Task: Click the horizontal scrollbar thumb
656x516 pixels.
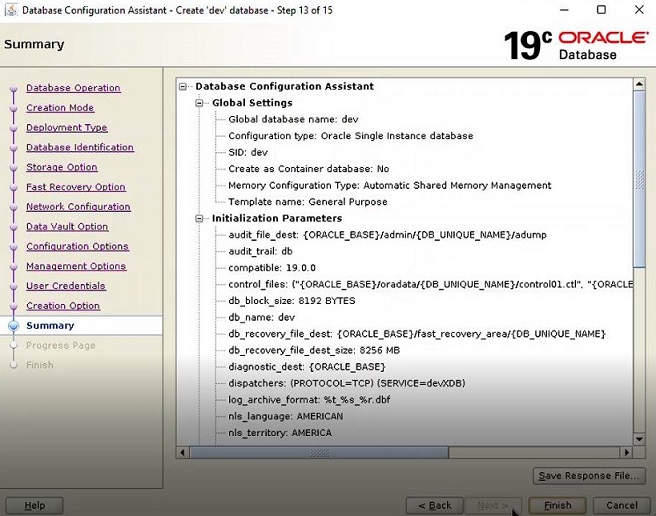Action: (x=319, y=452)
